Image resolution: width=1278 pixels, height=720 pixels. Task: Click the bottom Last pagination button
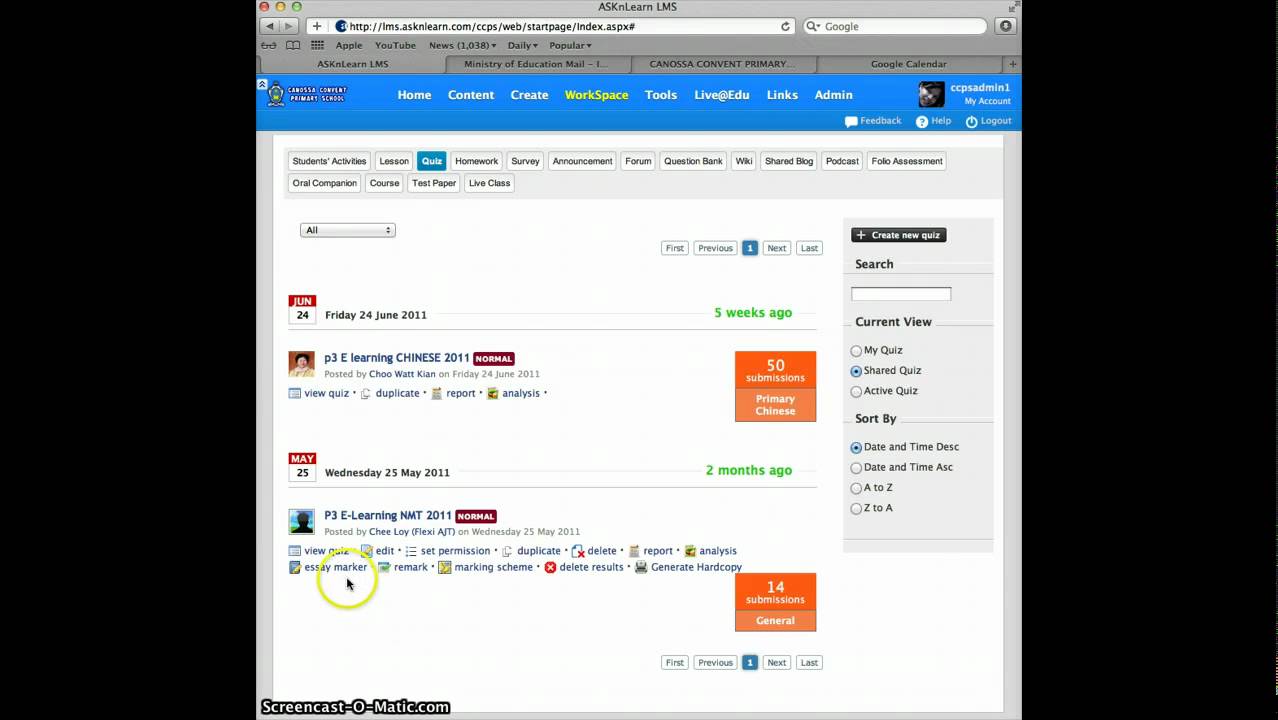click(x=809, y=663)
